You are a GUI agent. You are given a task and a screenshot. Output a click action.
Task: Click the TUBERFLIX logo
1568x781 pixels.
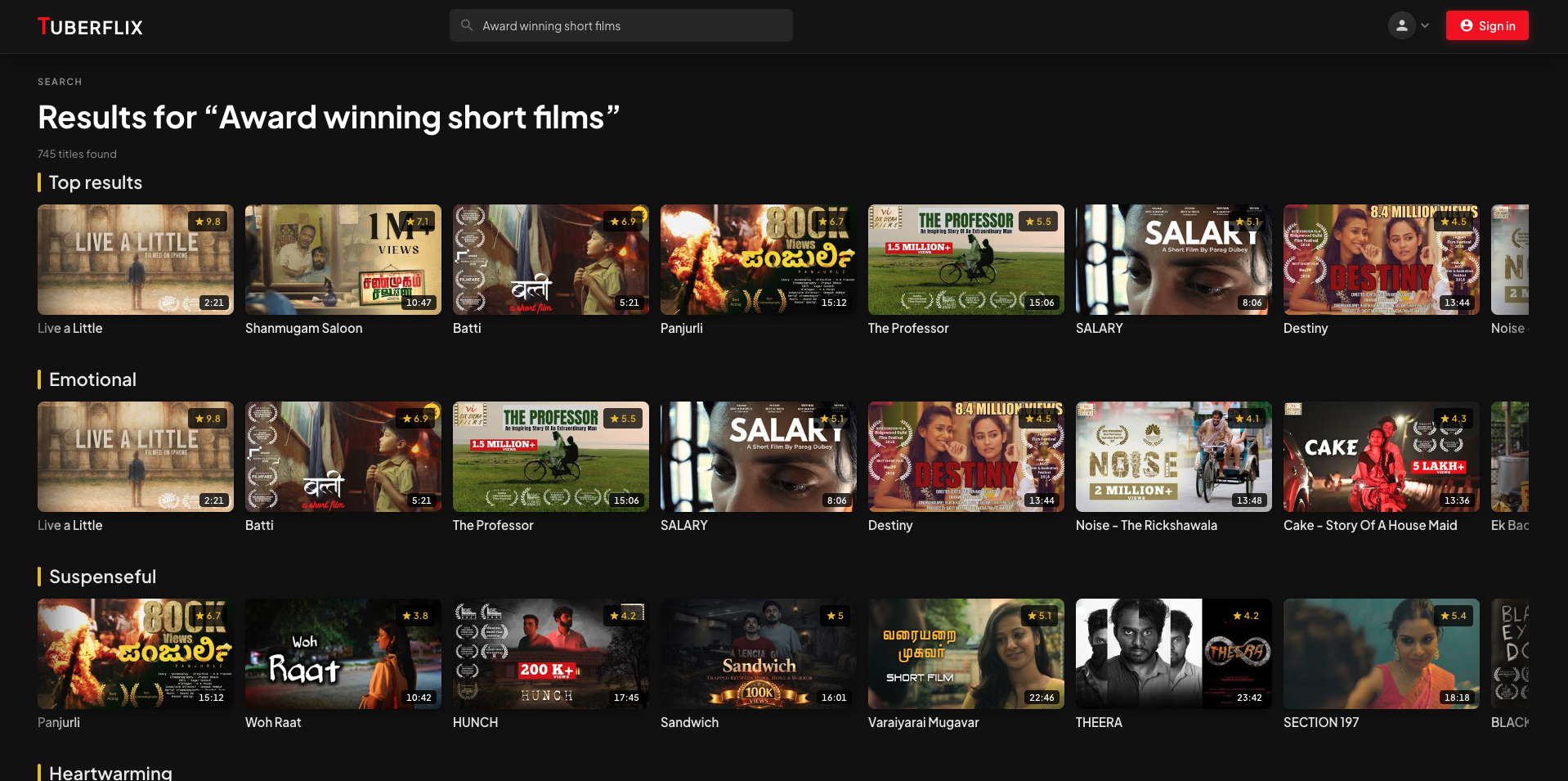click(90, 27)
